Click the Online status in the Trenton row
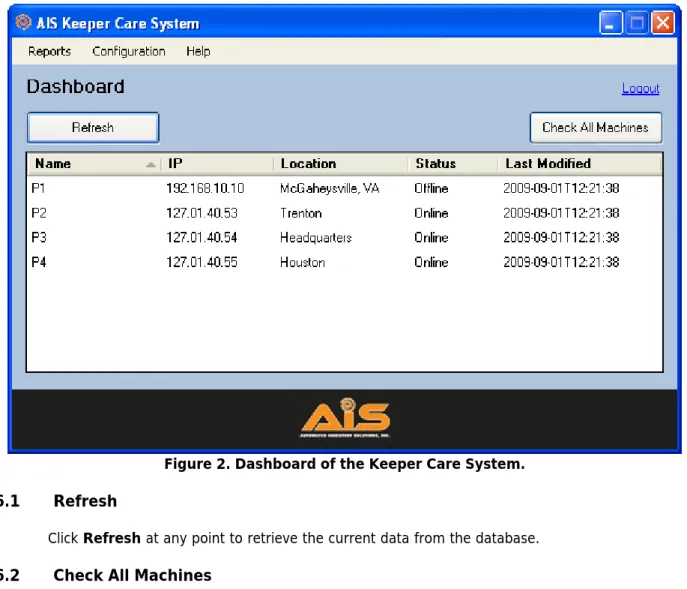Viewport: 687px width, 589px height. coord(431,213)
